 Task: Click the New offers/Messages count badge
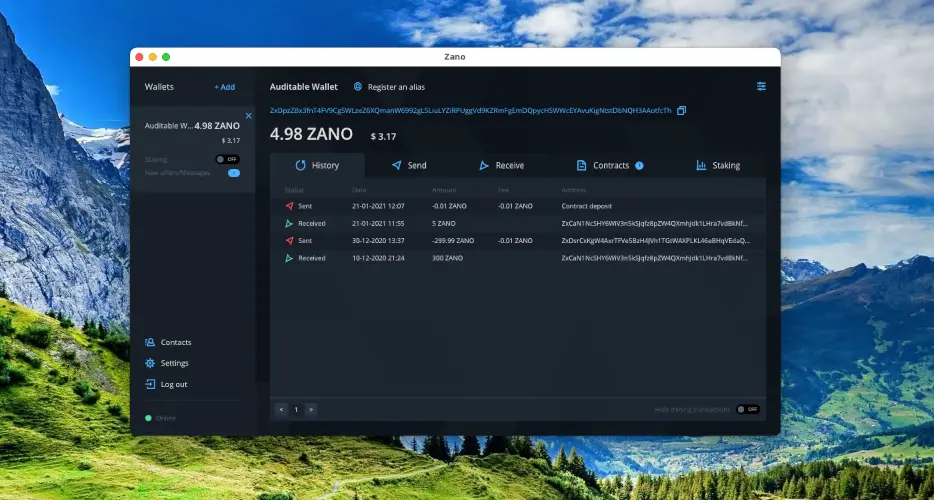pos(234,173)
